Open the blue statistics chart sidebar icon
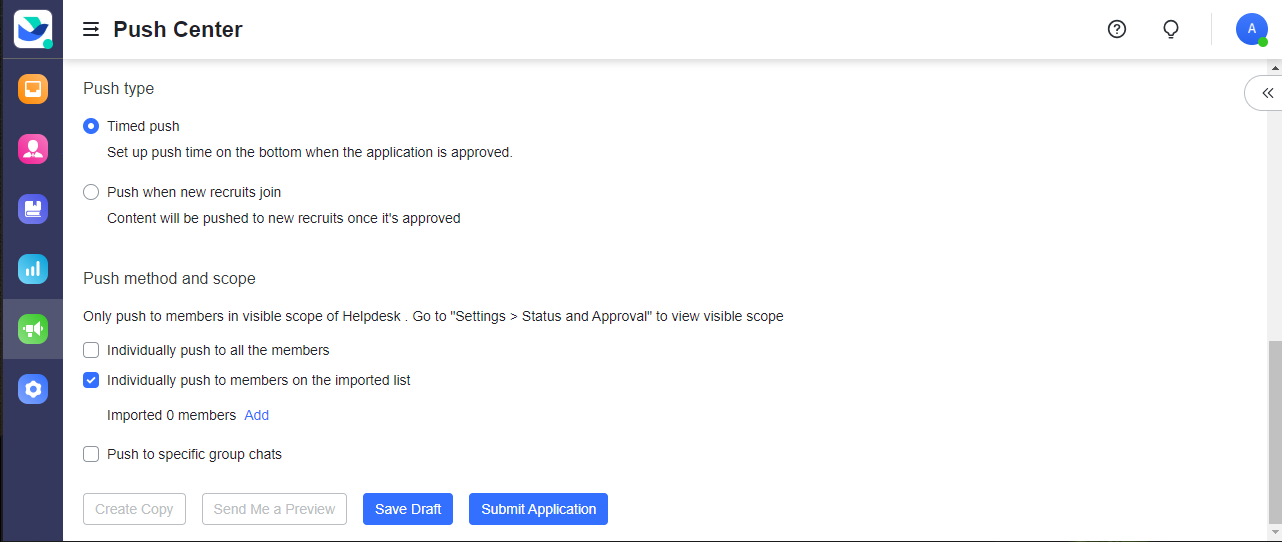The width and height of the screenshot is (1282, 542). tap(33, 269)
